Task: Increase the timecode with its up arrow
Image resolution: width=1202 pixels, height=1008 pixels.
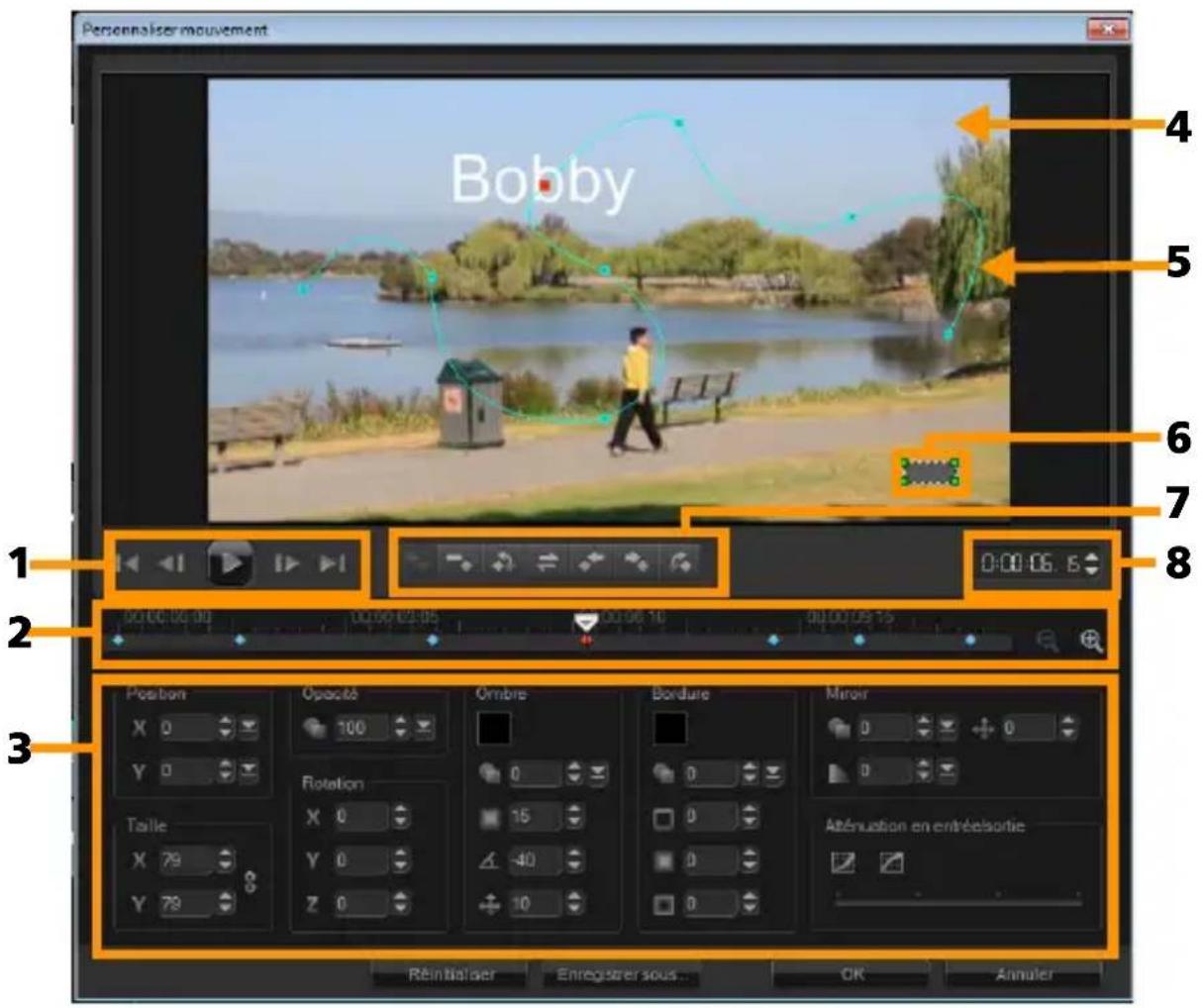Action: click(1094, 557)
